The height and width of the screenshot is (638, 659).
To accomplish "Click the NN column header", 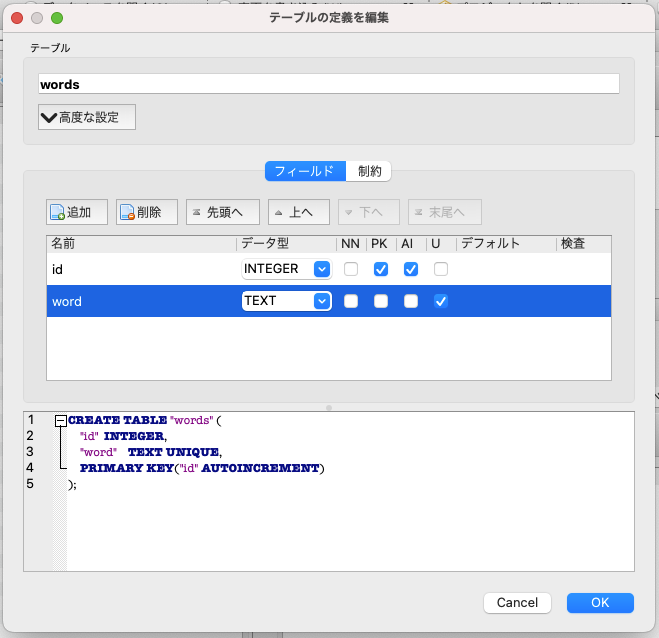I will [351, 243].
